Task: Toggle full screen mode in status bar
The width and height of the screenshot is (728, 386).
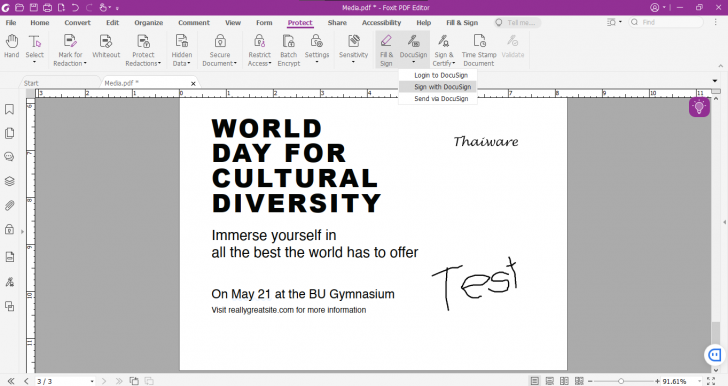Action: (x=711, y=381)
